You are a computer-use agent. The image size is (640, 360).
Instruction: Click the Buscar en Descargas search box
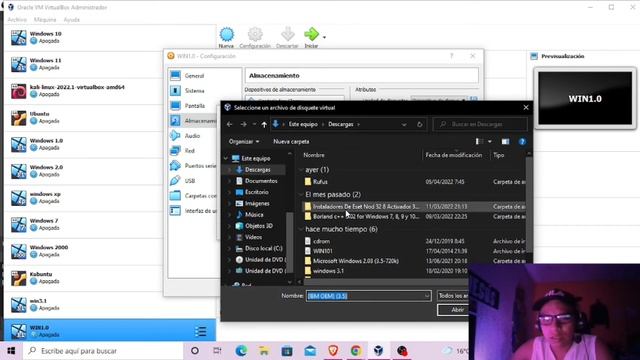(480, 124)
